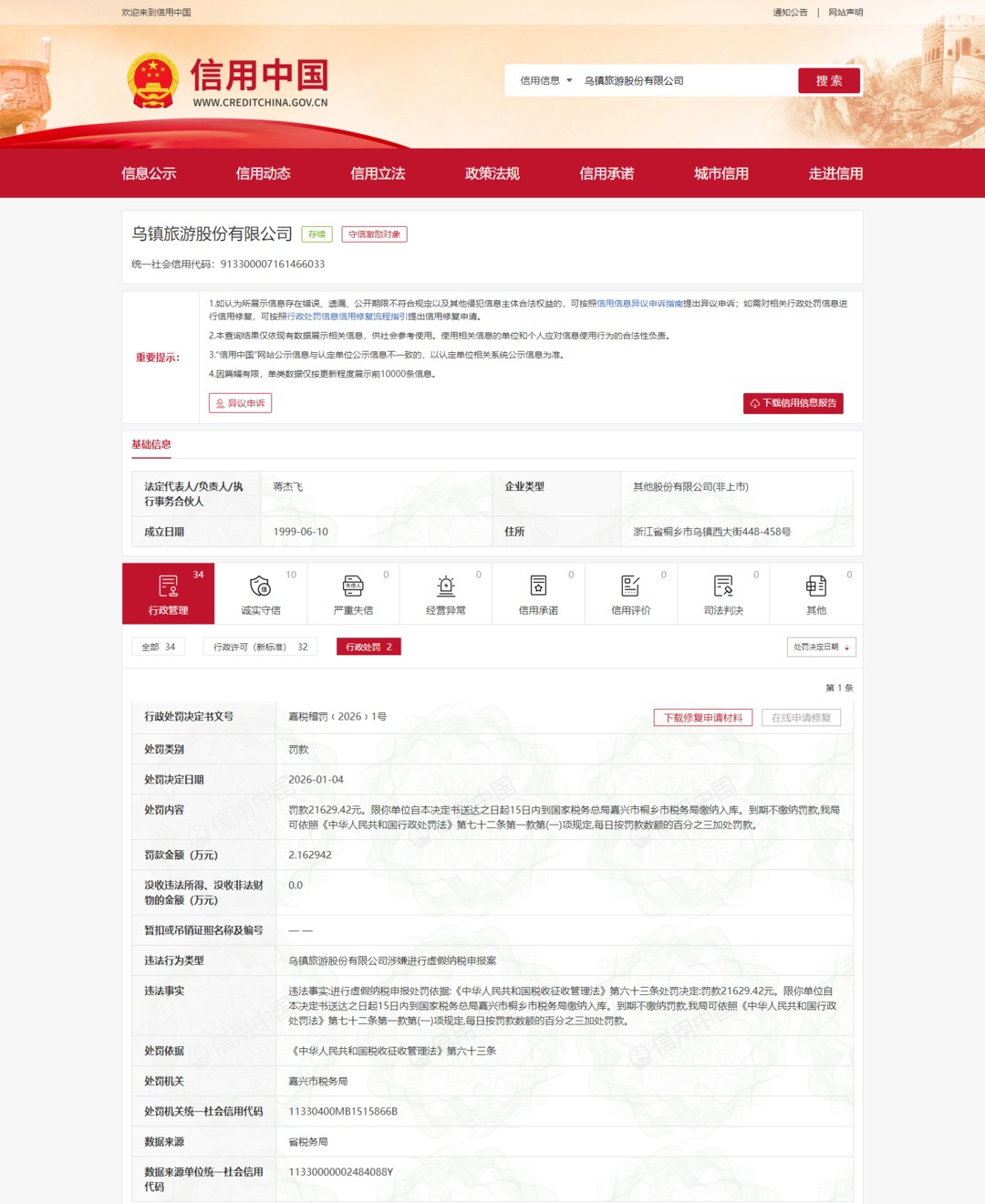Screen dimensions: 985x1204
Task: Select the 信用评价 rating icon
Action: click(x=630, y=586)
